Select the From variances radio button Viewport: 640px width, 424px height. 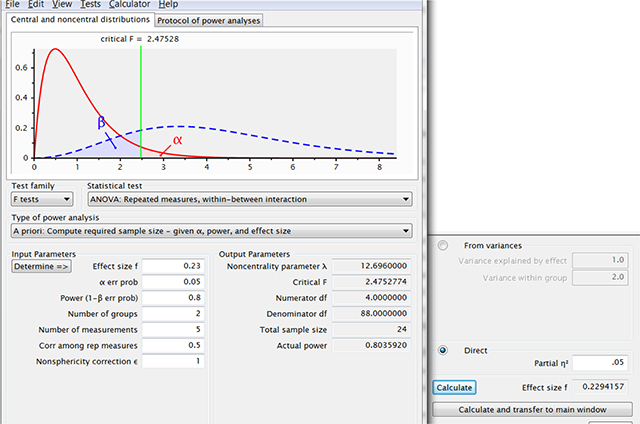point(442,245)
